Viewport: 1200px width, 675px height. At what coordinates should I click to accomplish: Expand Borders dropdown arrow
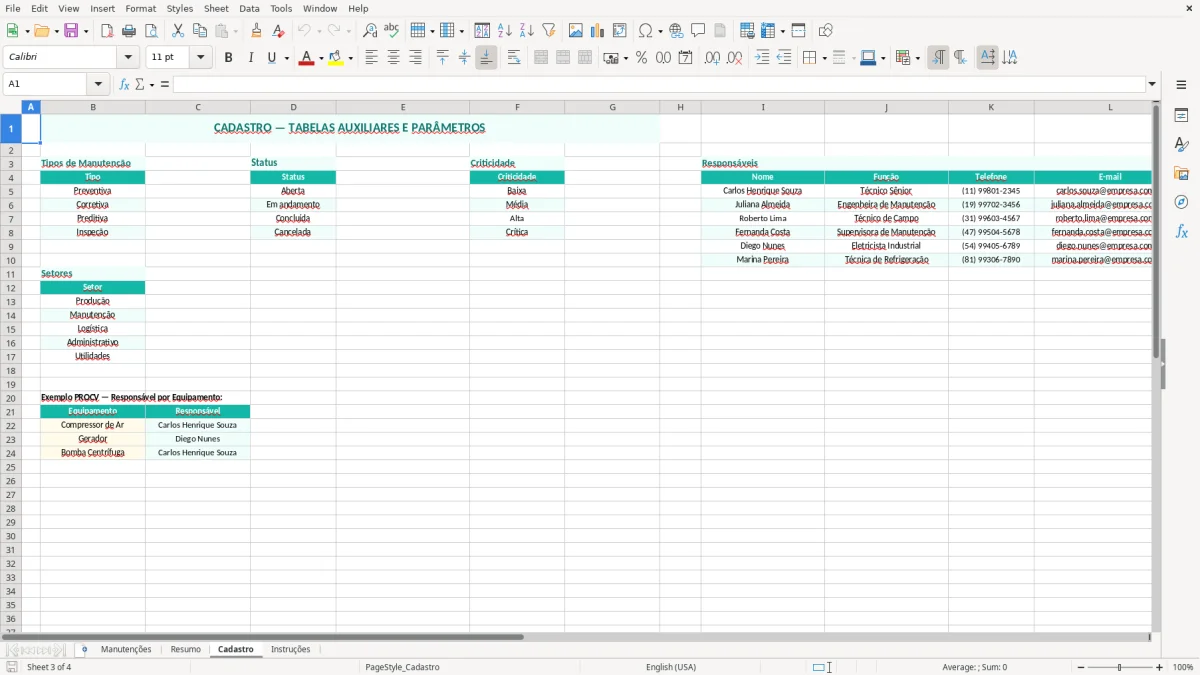pos(823,59)
